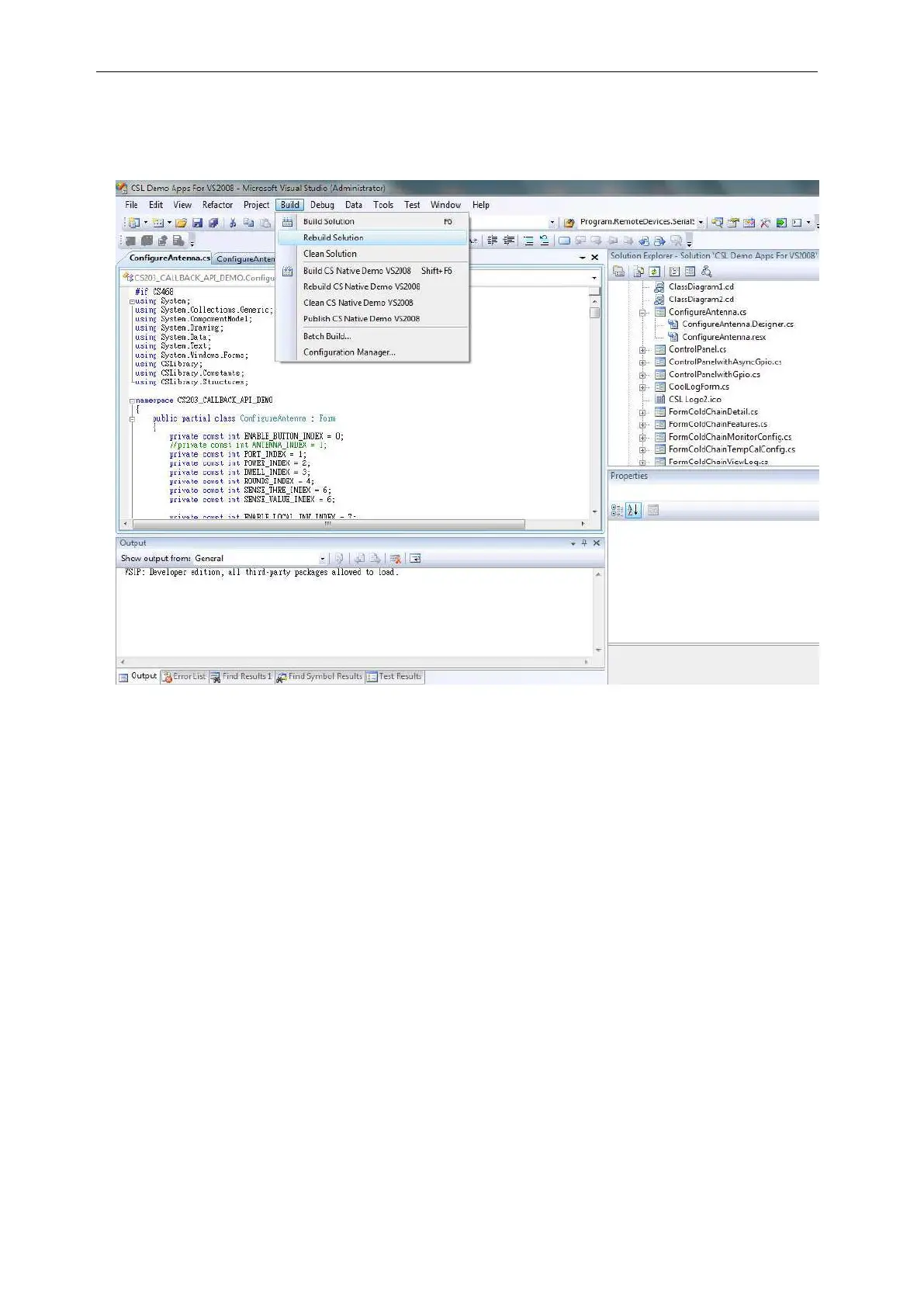This screenshot has width=924, height=1307.
Task: Sort Properties alphabetically A-Z icon
Action: pyautogui.click(x=634, y=510)
